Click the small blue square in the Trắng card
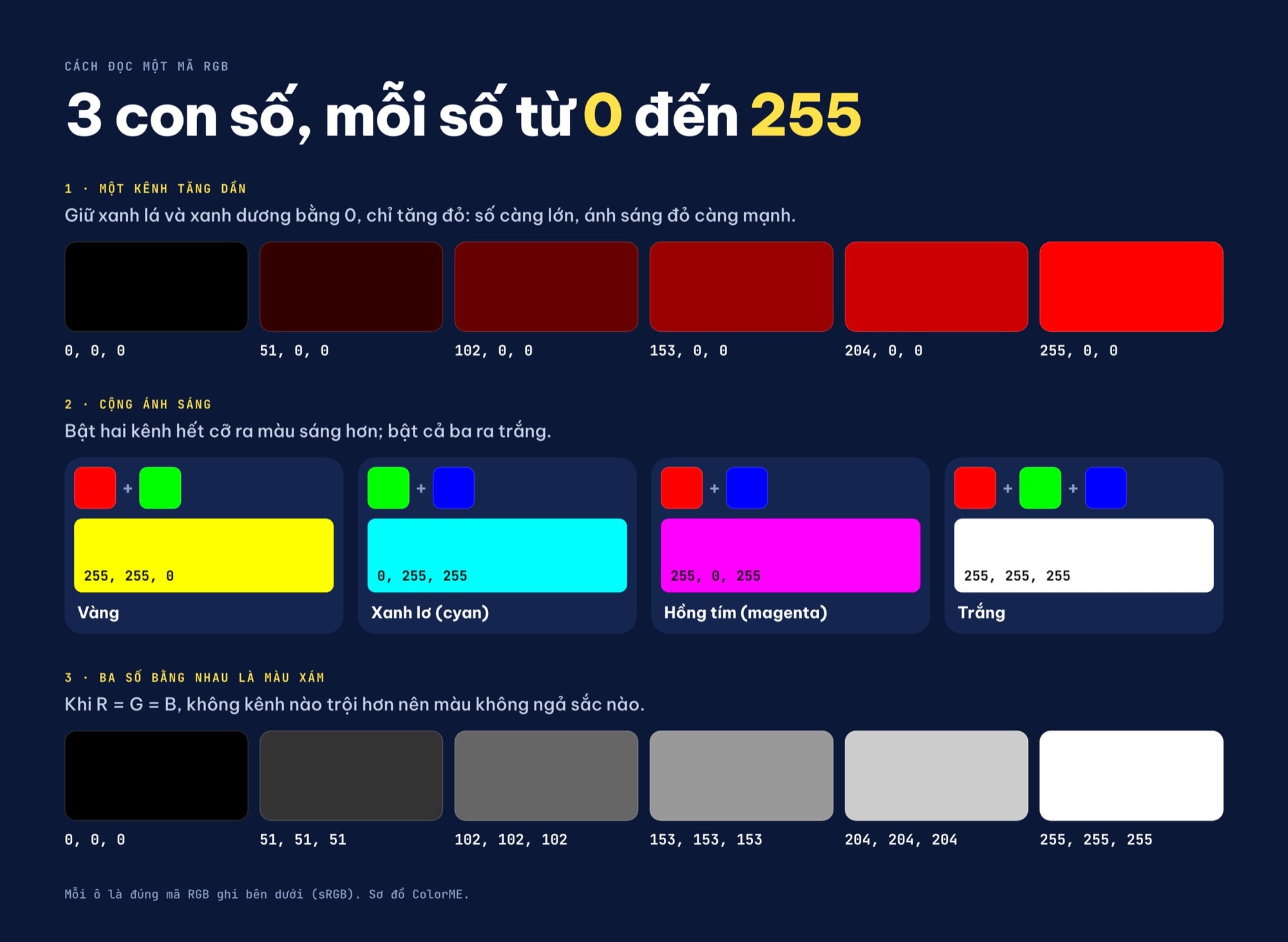The width and height of the screenshot is (1288, 942). (1106, 488)
